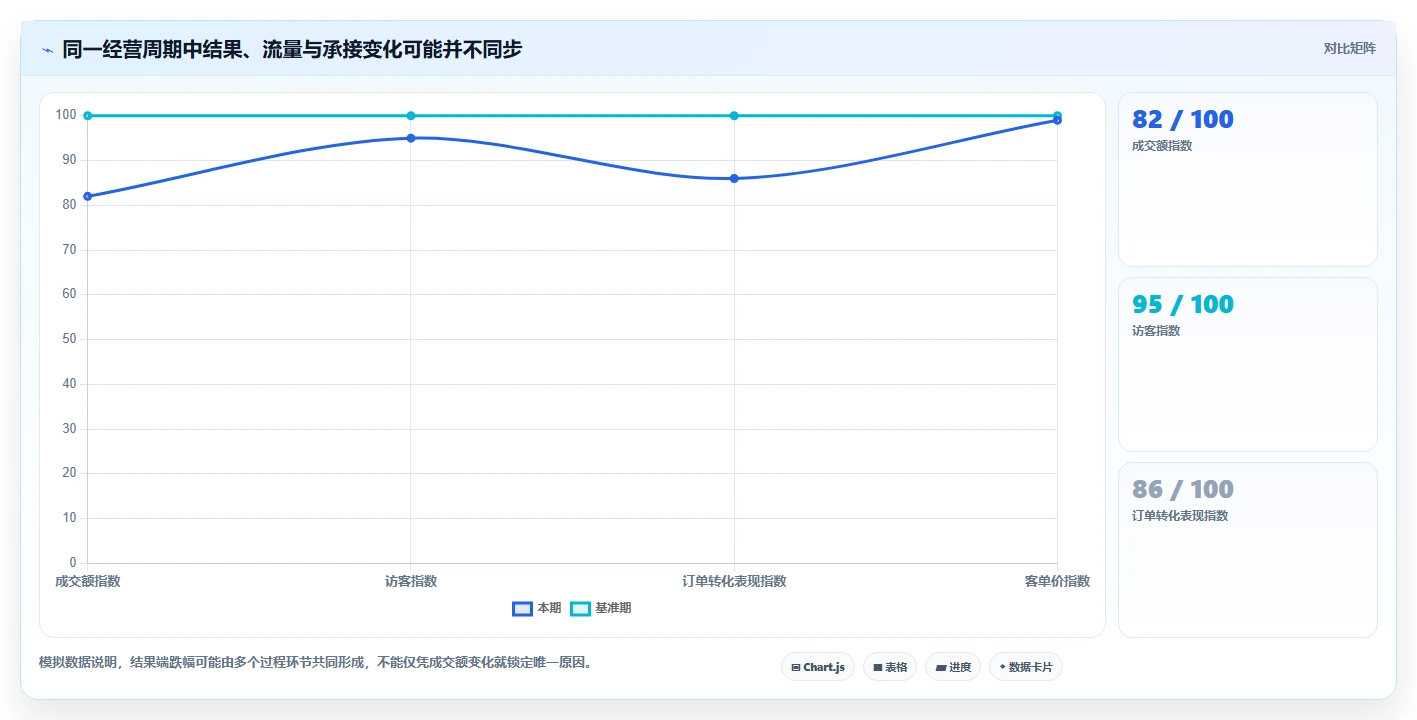Click the x-axis label 订单转化表现指数
Image resolution: width=1417 pixels, height=720 pixels.
[x=734, y=581]
